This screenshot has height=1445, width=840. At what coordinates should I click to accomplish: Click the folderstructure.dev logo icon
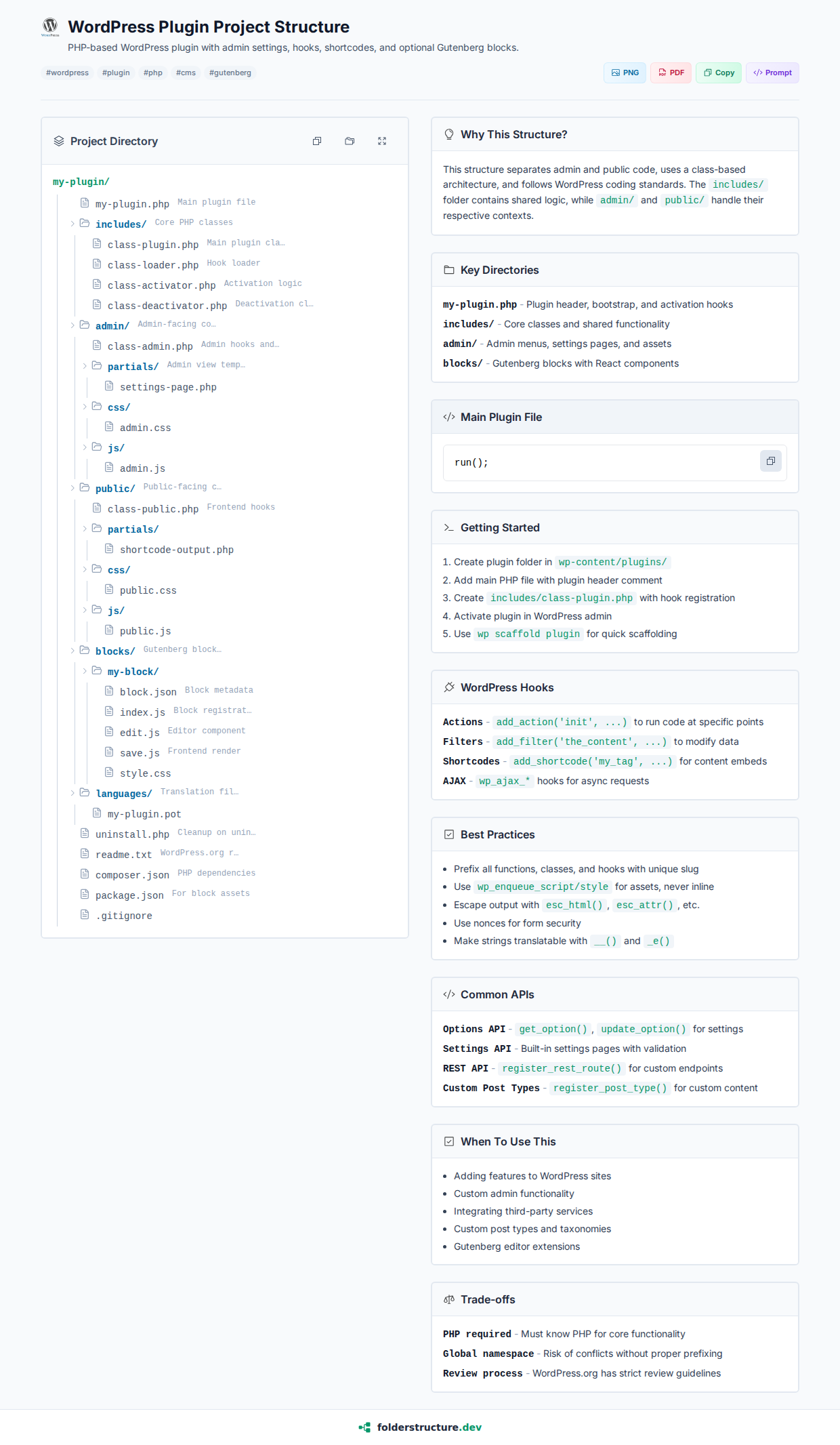(x=364, y=1427)
